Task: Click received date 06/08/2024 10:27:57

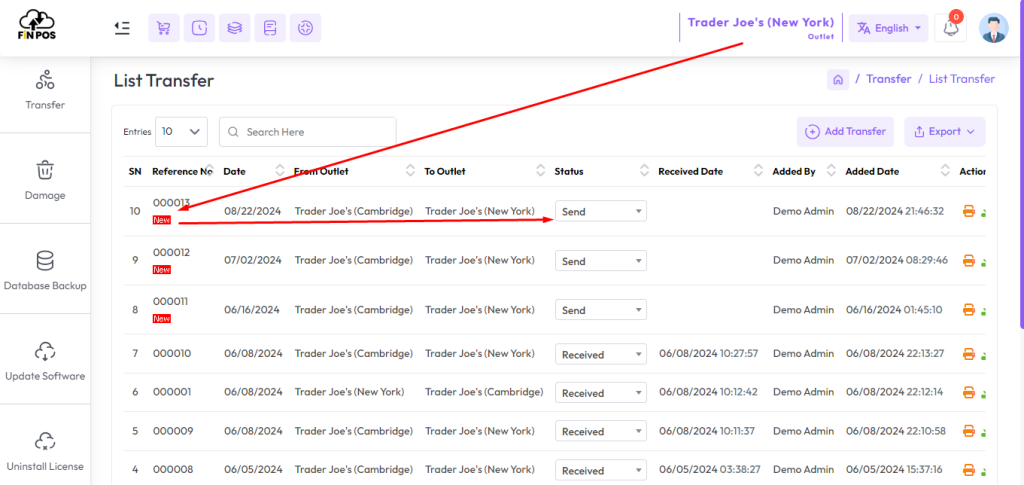Action: 708,354
